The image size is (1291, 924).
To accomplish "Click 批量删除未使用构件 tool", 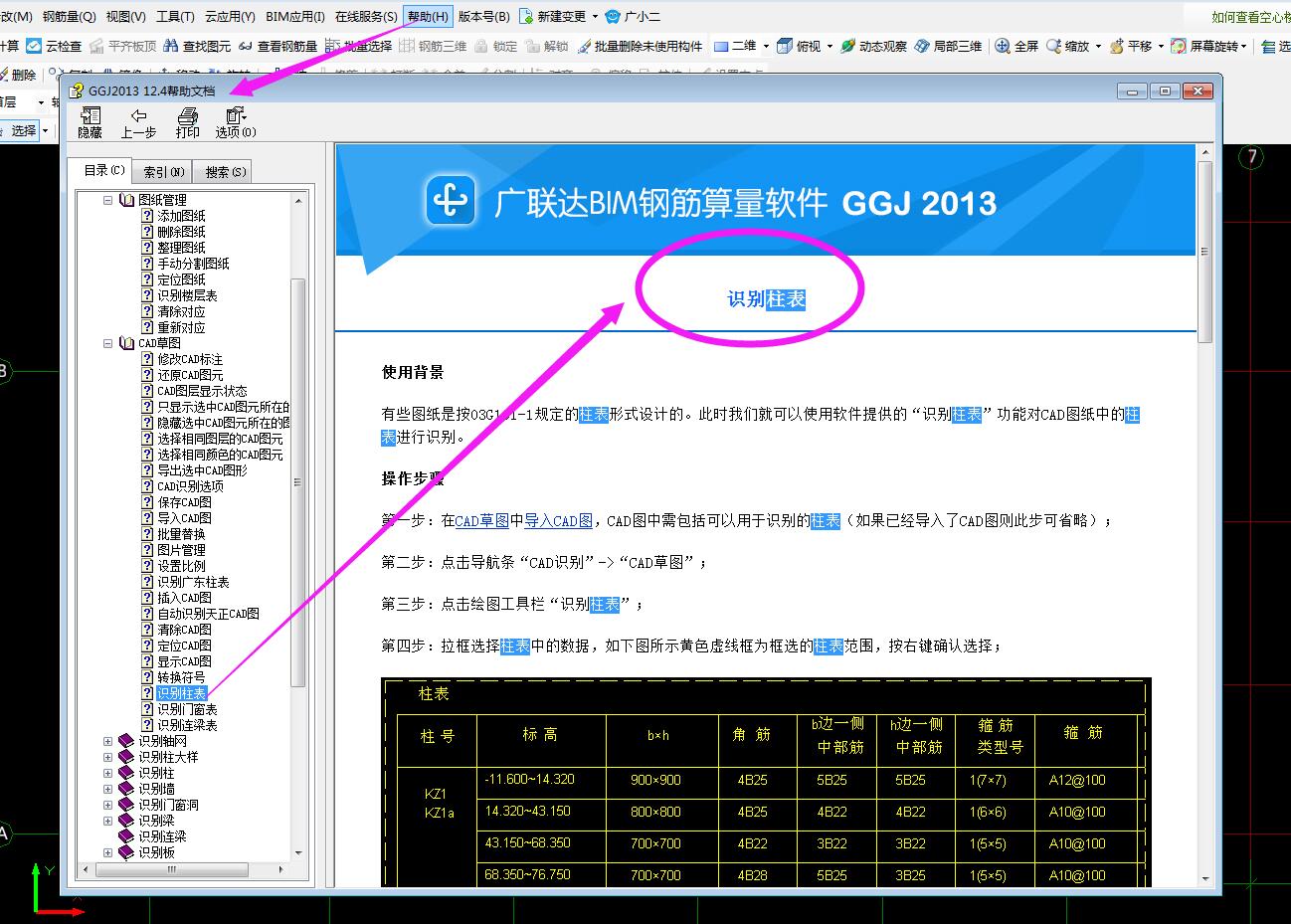I will coord(640,46).
